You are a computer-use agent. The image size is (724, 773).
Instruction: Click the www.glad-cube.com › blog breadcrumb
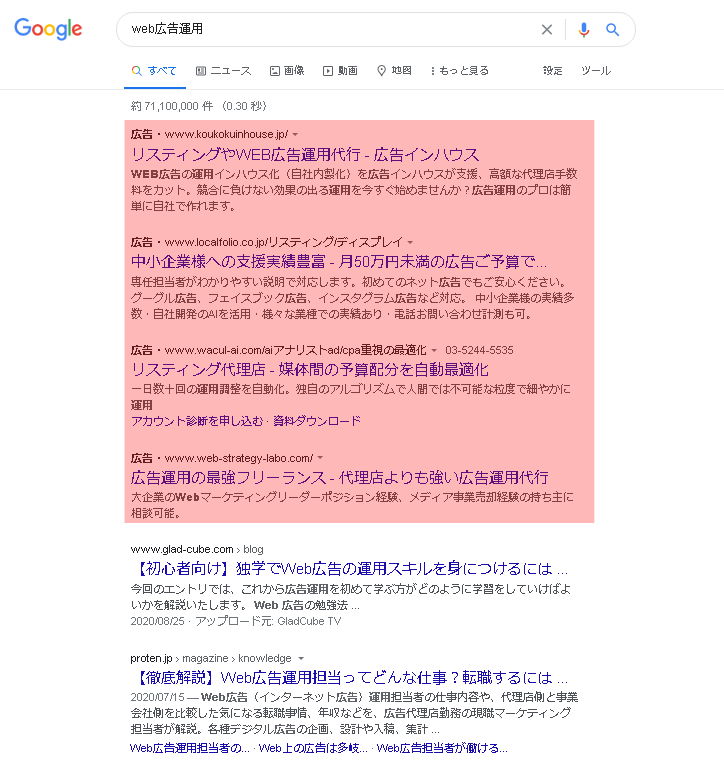[197, 549]
